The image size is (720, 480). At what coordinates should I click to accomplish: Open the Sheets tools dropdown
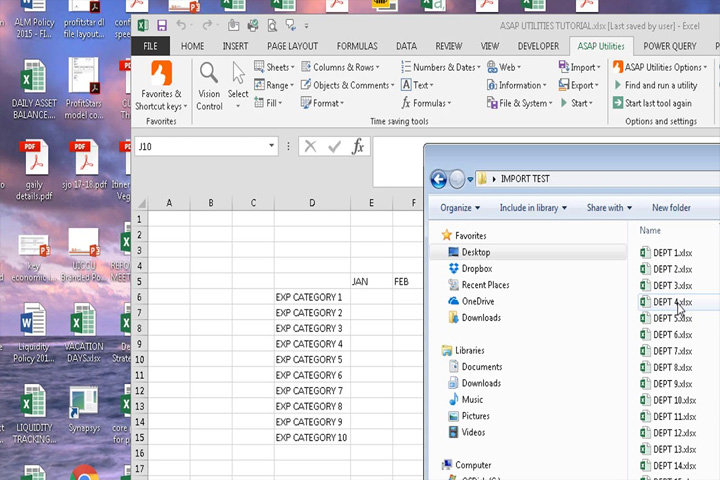[274, 67]
